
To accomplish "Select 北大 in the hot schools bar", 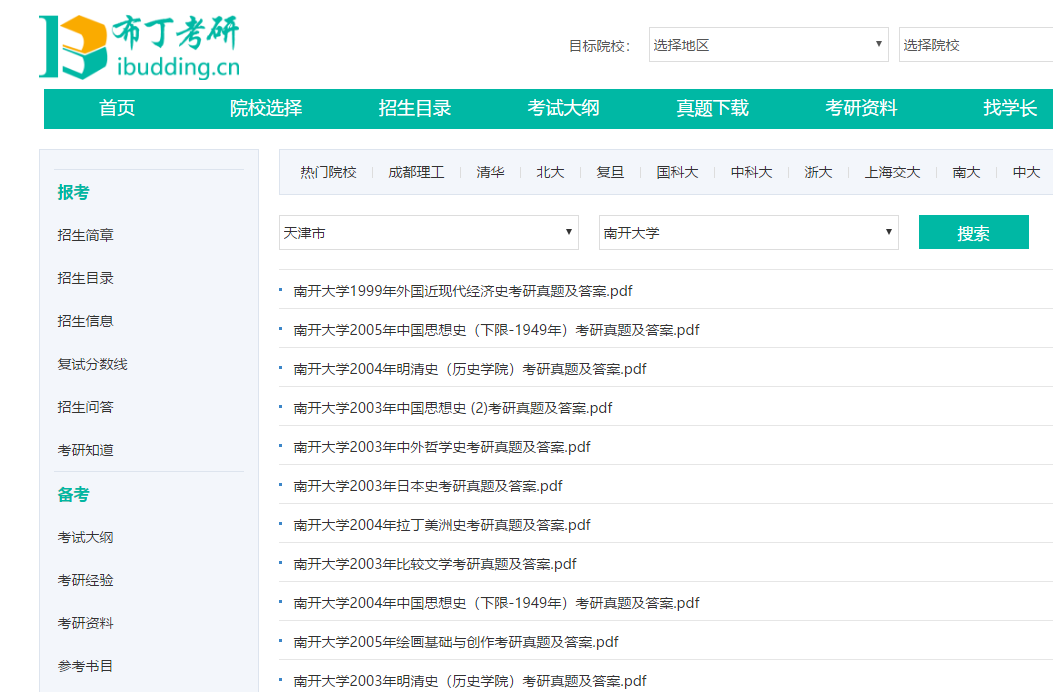I will coord(550,173).
